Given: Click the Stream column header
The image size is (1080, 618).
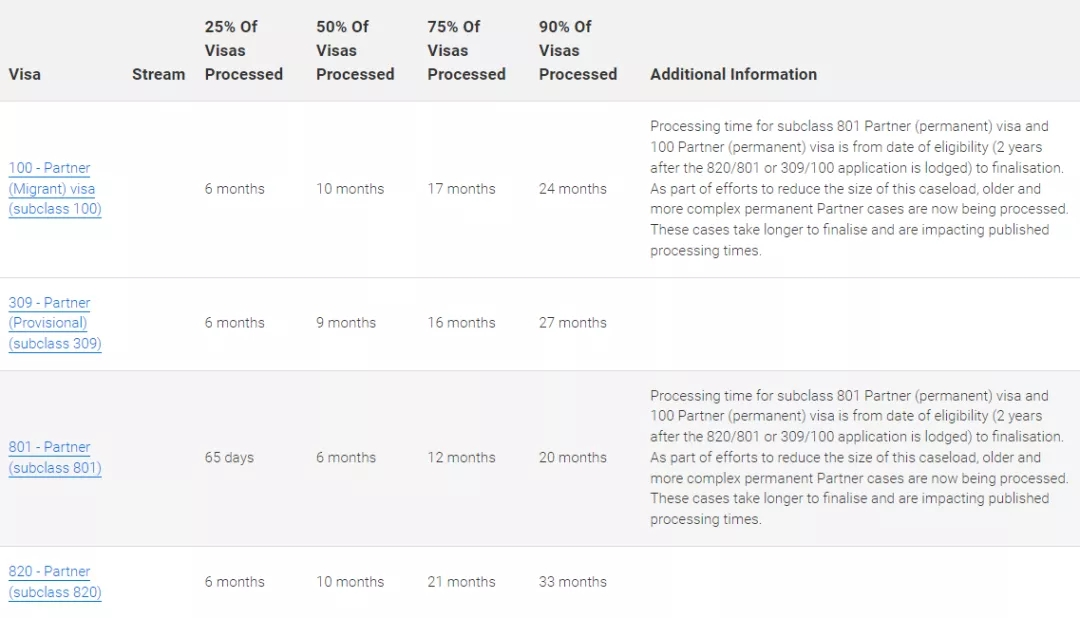Looking at the screenshot, I should click(x=158, y=74).
